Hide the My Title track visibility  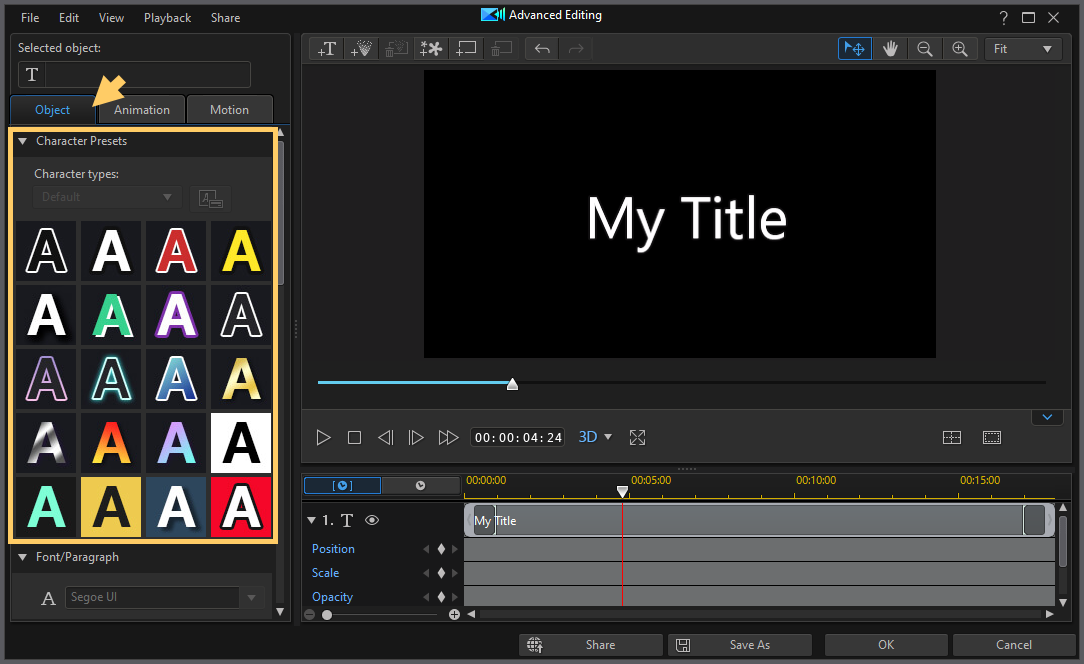point(371,520)
